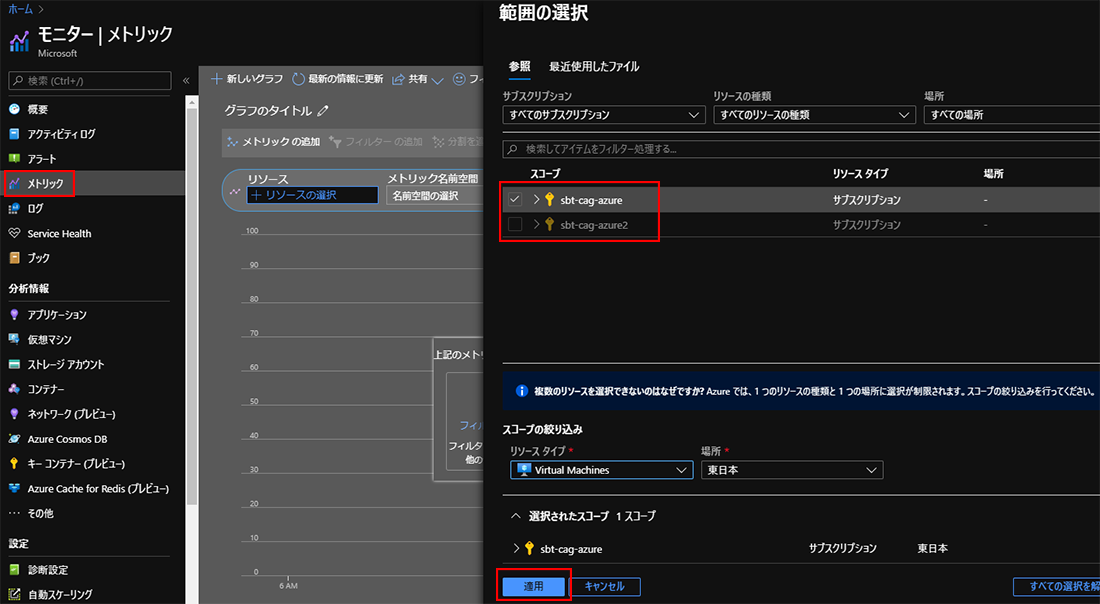Click the 名前空間の選択 field
1100x604 pixels.
pos(434,196)
